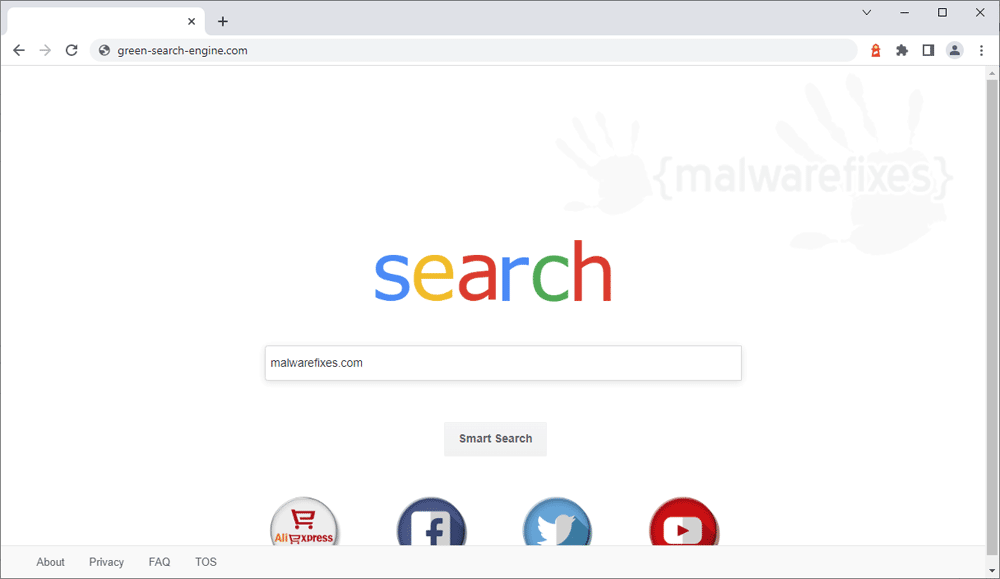Click the Smart Search button
Screen dimensions: 1000x579
496,439
